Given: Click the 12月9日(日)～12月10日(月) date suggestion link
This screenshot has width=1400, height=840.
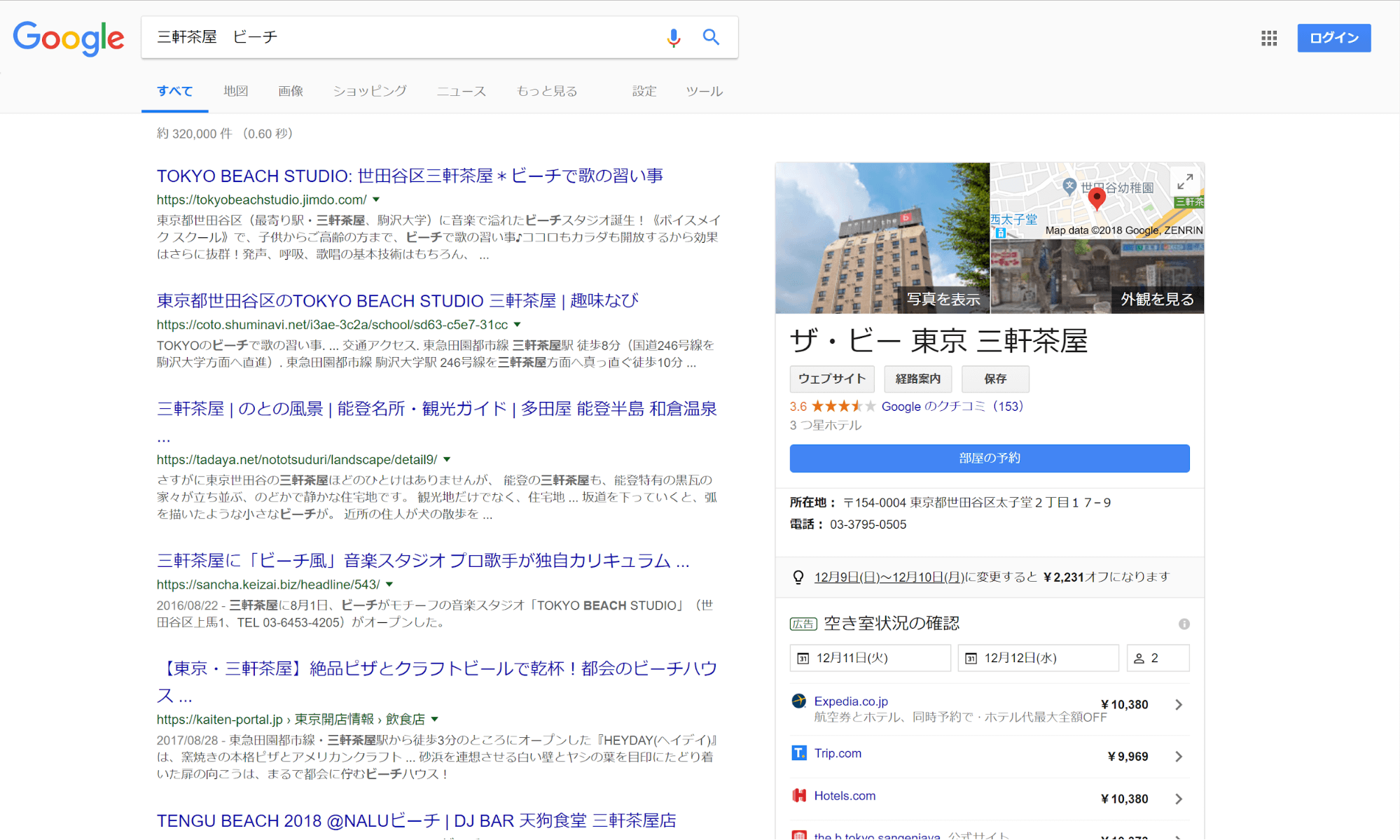Looking at the screenshot, I should 889,577.
